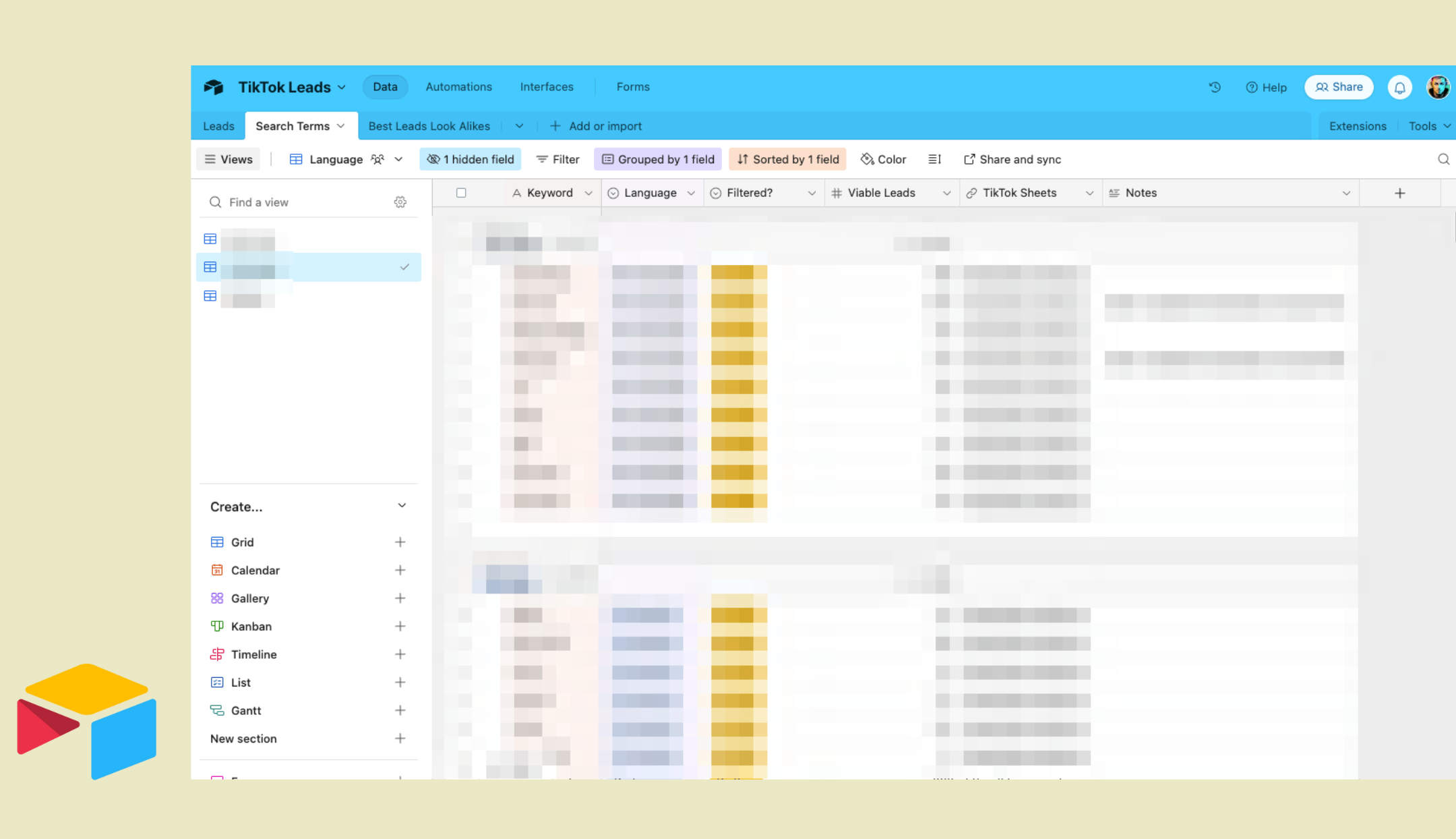Open the user profile avatar
Screen dimensions: 1456x839
1437,87
